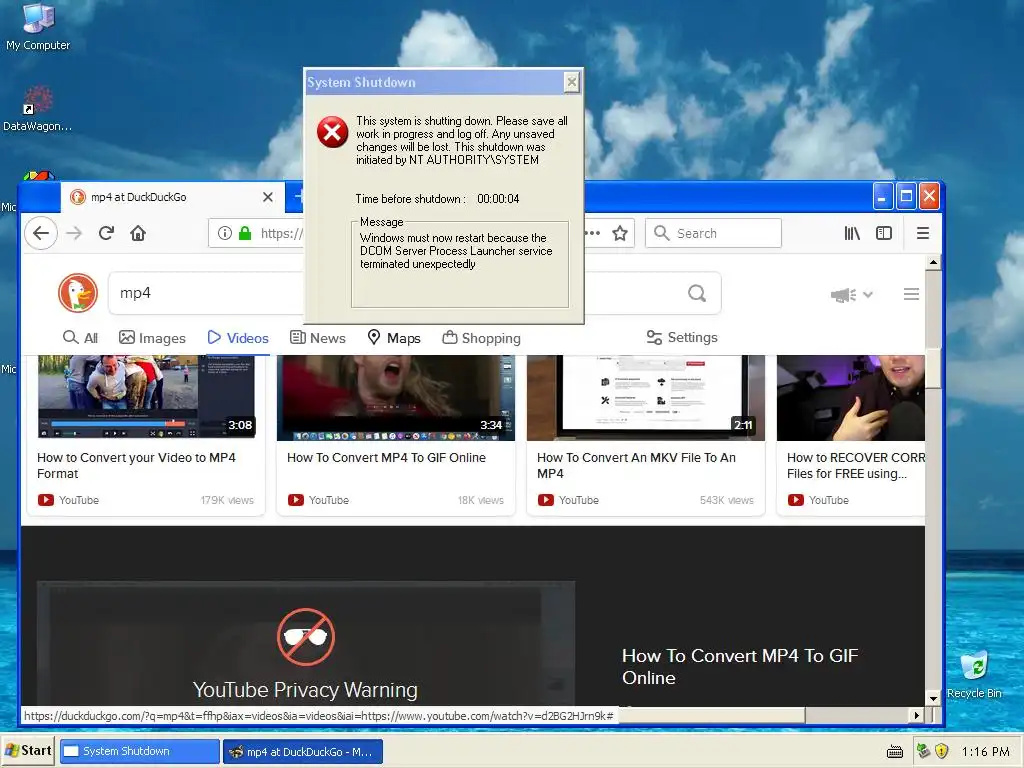Click the Firefox forward arrow
This screenshot has height=768, width=1024.
[x=74, y=233]
